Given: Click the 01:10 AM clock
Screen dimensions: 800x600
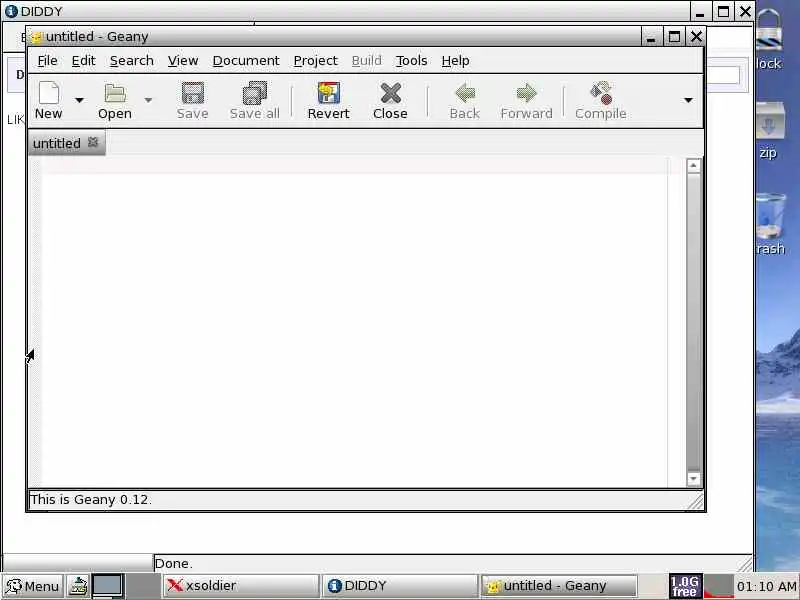Looking at the screenshot, I should click(x=767, y=587).
